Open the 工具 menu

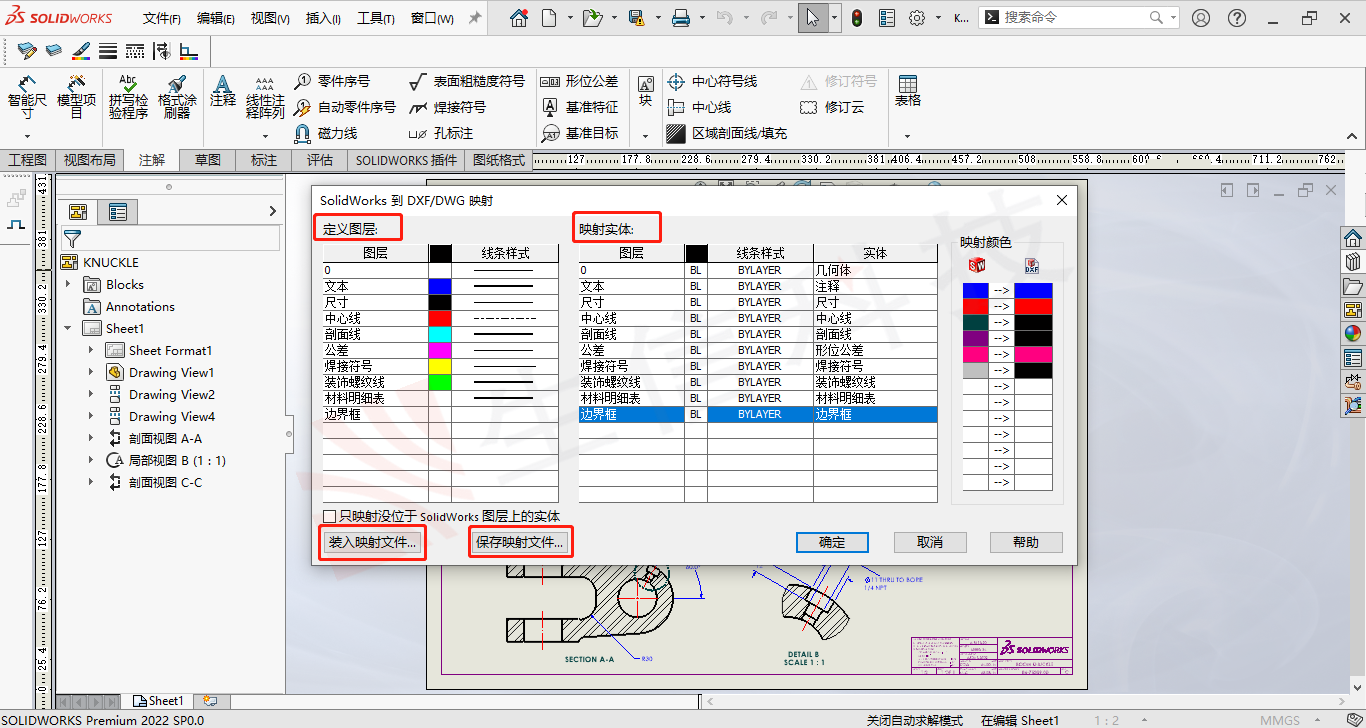(x=376, y=18)
